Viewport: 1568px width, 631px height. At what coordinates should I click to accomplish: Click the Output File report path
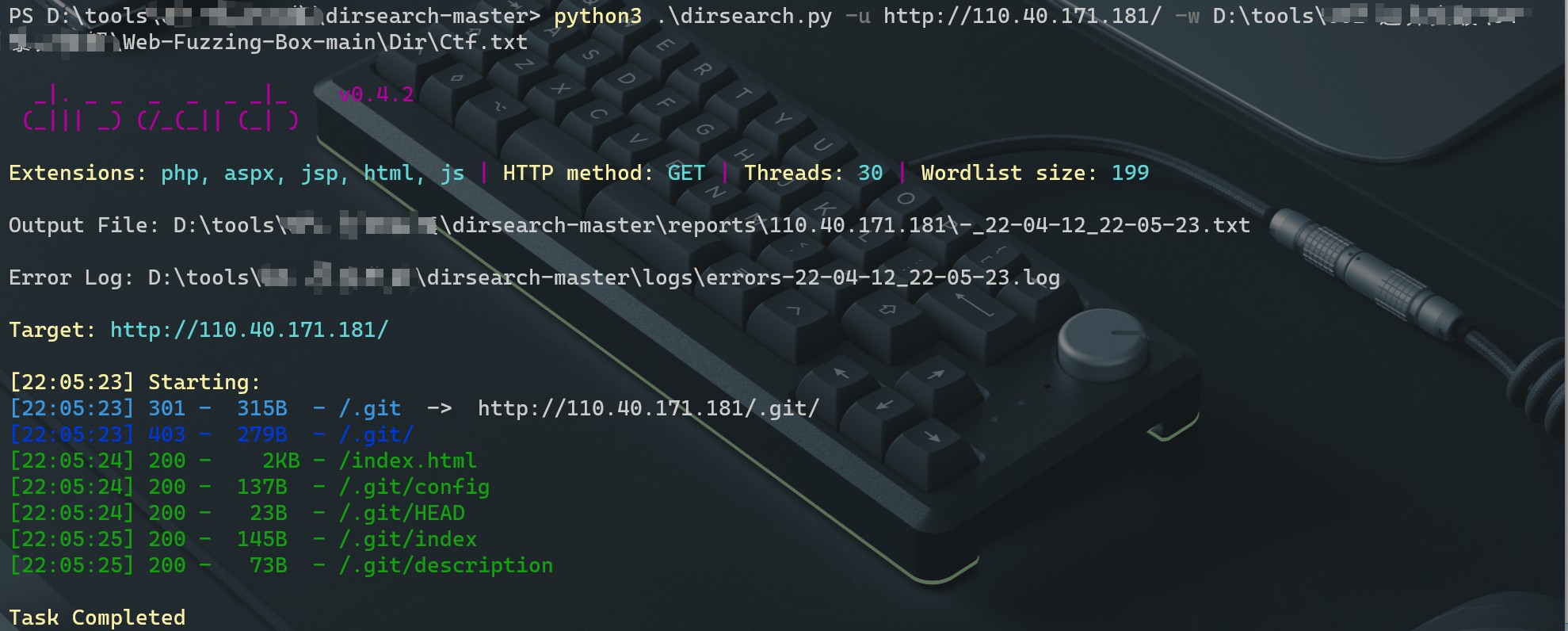712,225
